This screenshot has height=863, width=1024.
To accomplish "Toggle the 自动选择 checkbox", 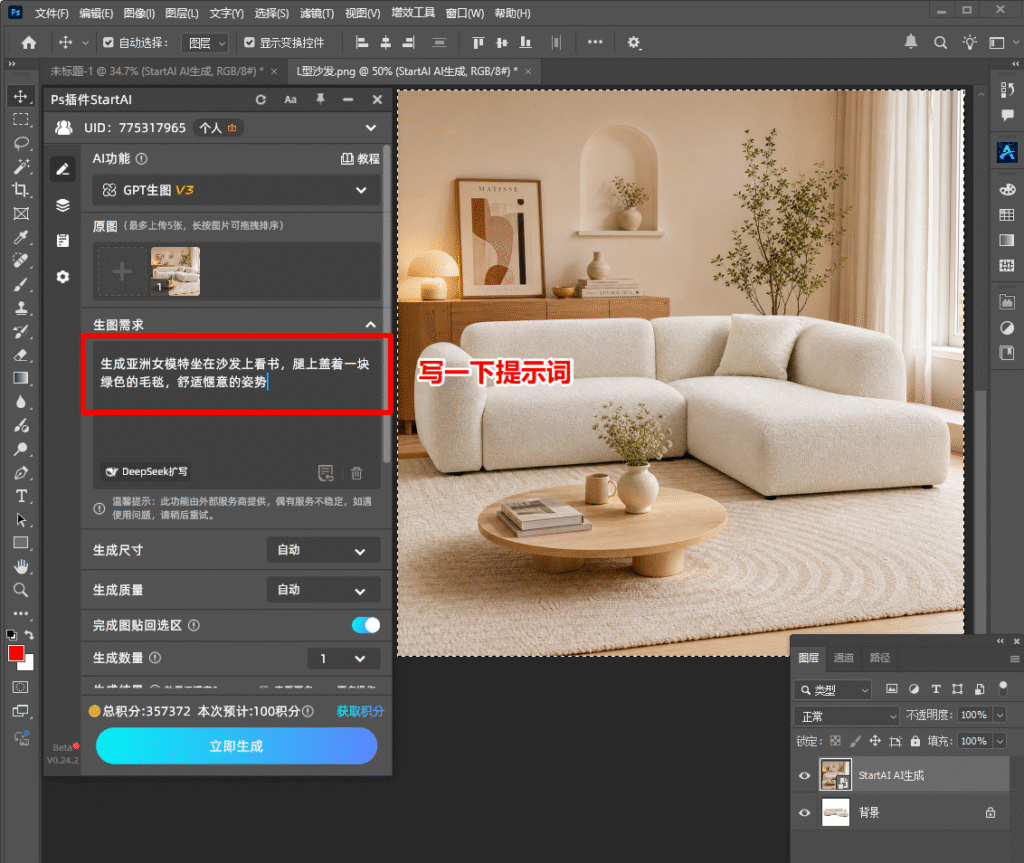I will tap(108, 42).
